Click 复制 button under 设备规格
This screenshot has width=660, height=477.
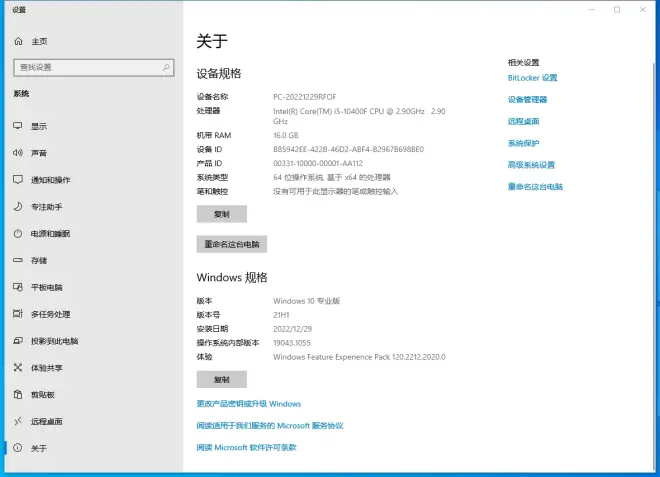[x=221, y=214]
